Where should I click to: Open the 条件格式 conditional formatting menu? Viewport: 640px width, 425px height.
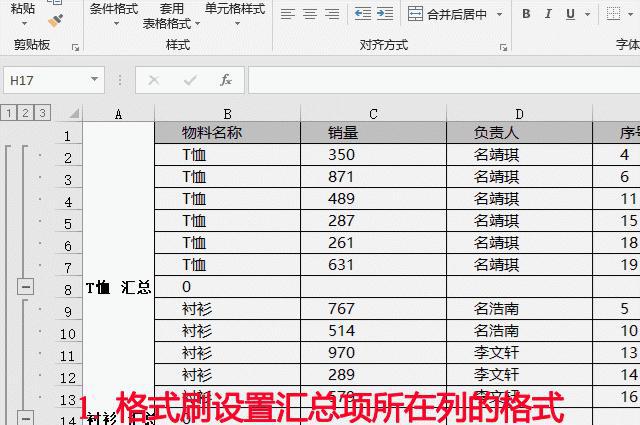click(x=114, y=14)
